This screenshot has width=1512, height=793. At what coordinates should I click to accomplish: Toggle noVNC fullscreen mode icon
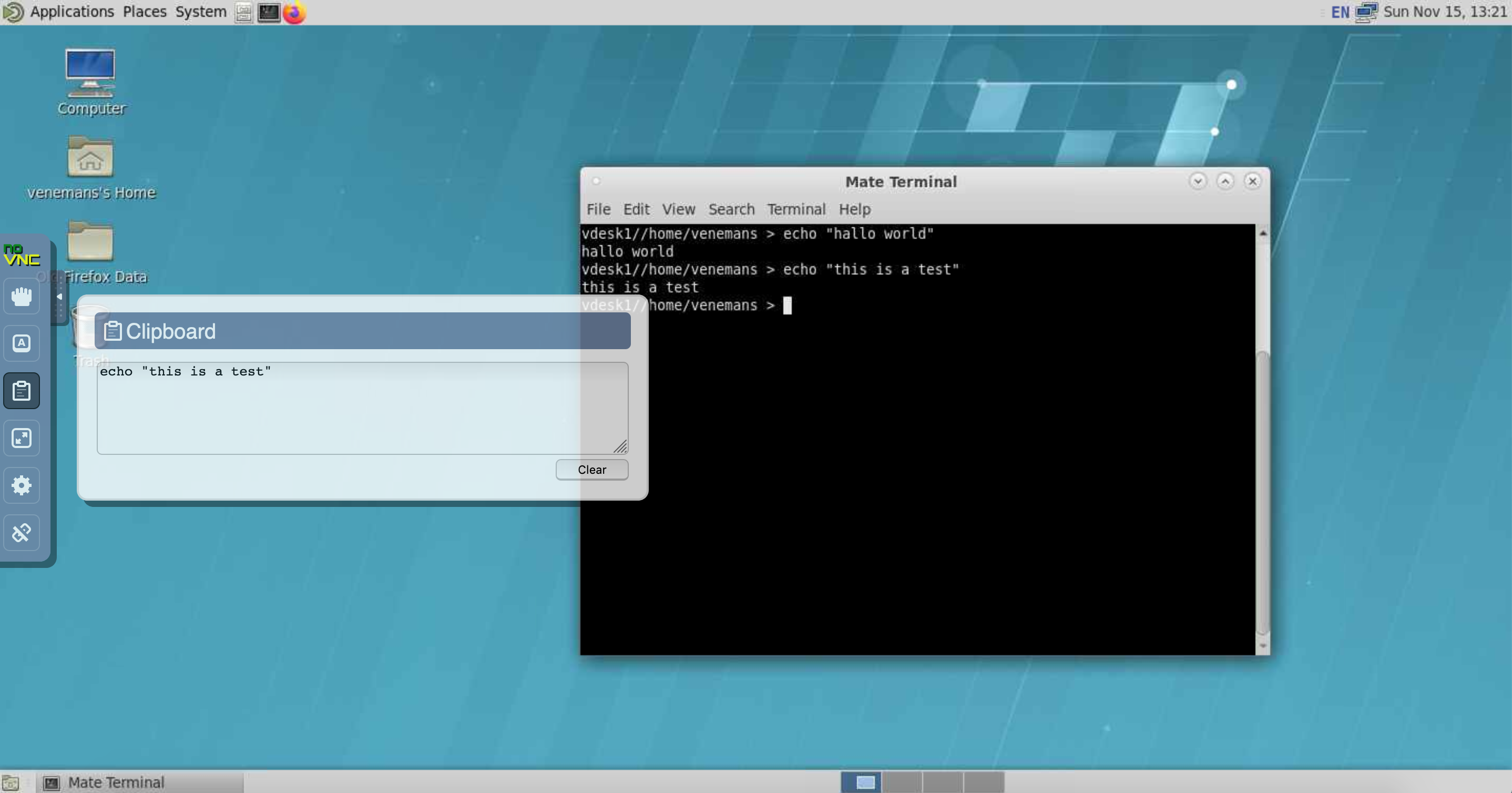click(22, 438)
